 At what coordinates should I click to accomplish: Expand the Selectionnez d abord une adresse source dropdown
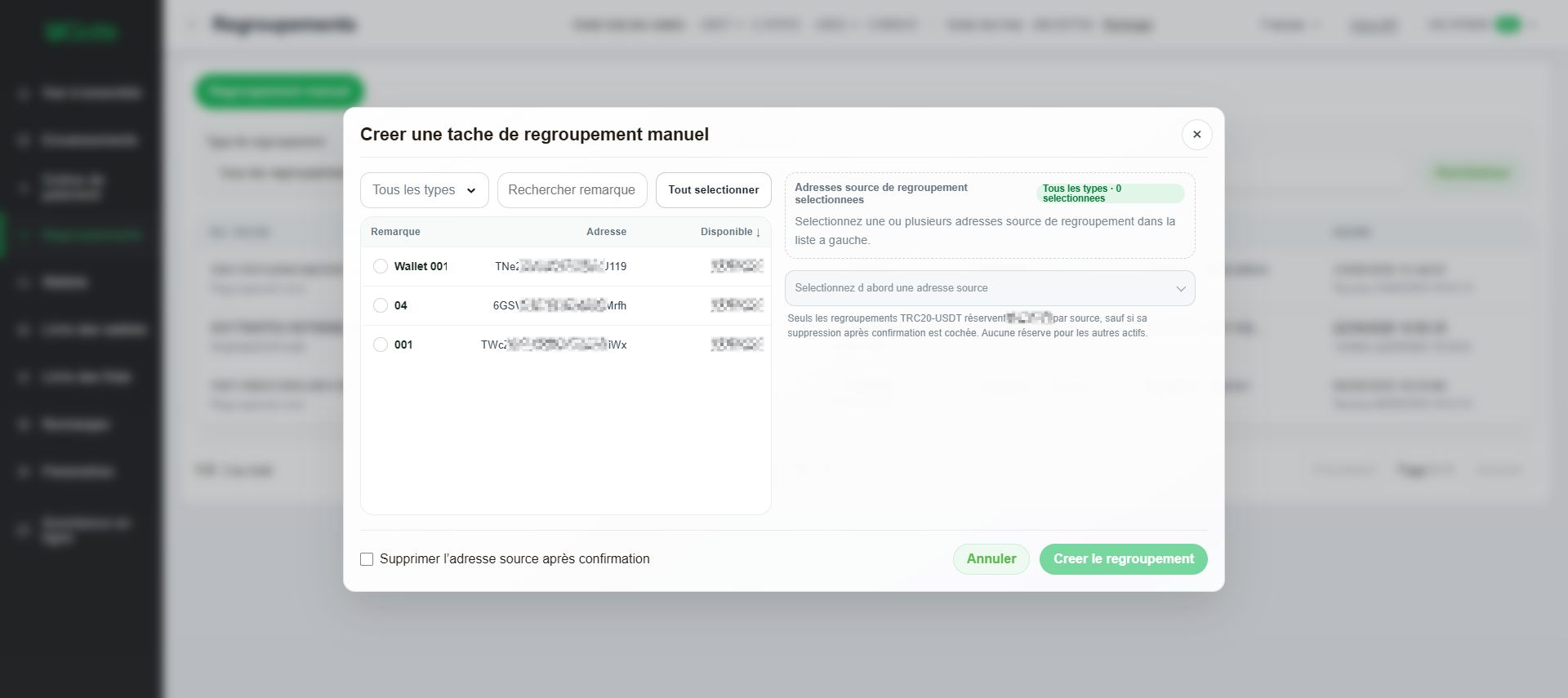tap(990, 288)
